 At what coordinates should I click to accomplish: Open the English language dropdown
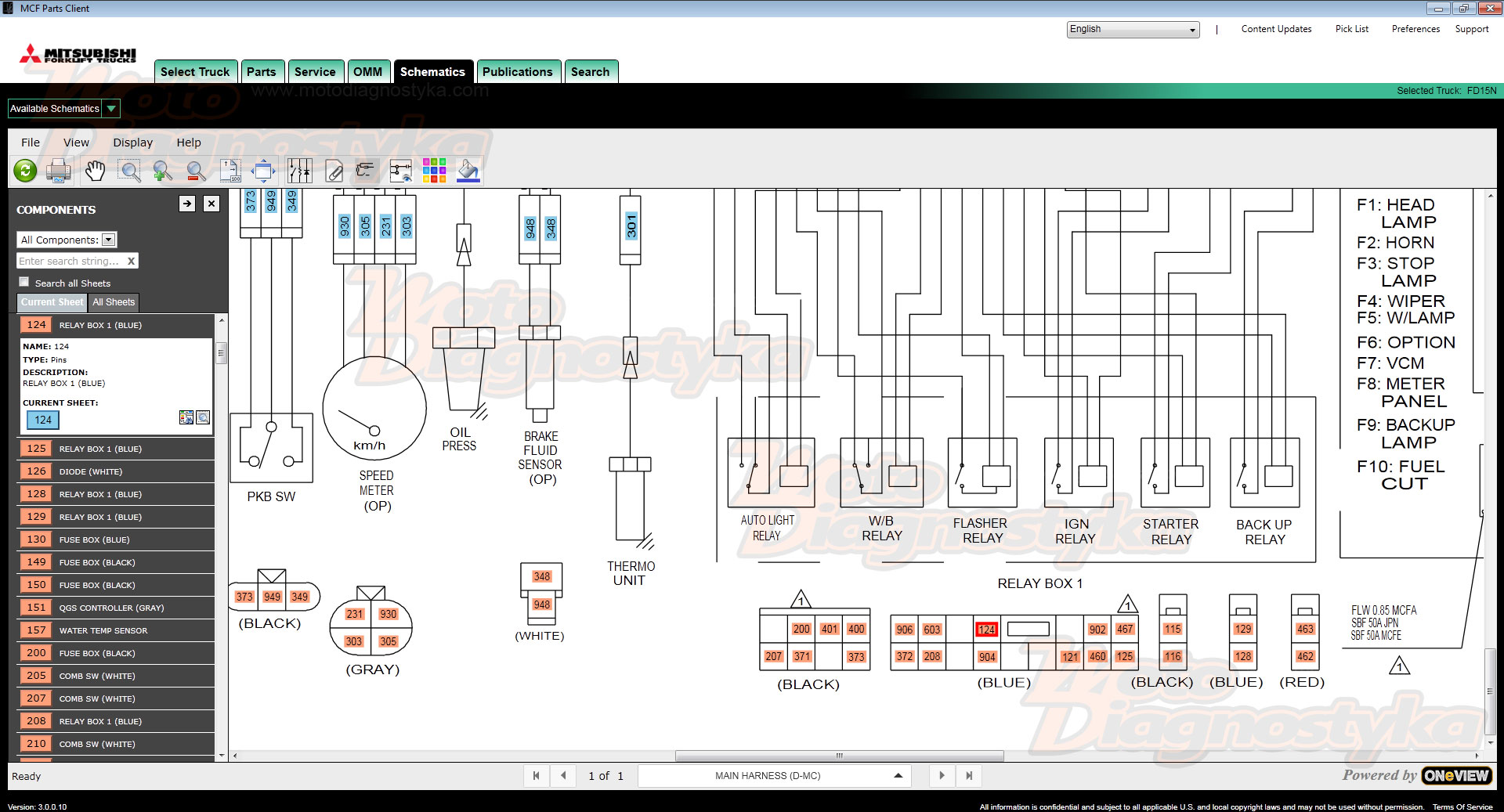click(x=1133, y=29)
